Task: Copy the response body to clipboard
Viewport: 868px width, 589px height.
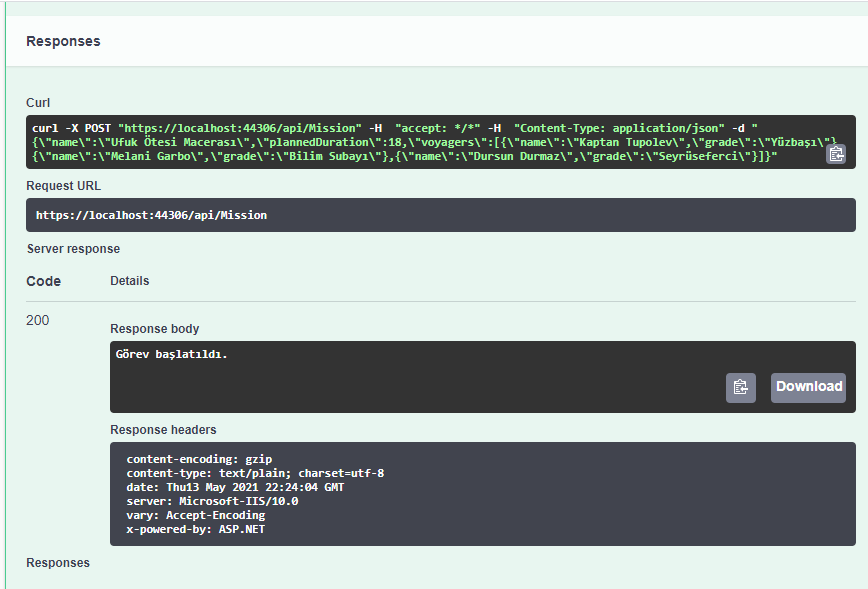Action: (x=740, y=387)
